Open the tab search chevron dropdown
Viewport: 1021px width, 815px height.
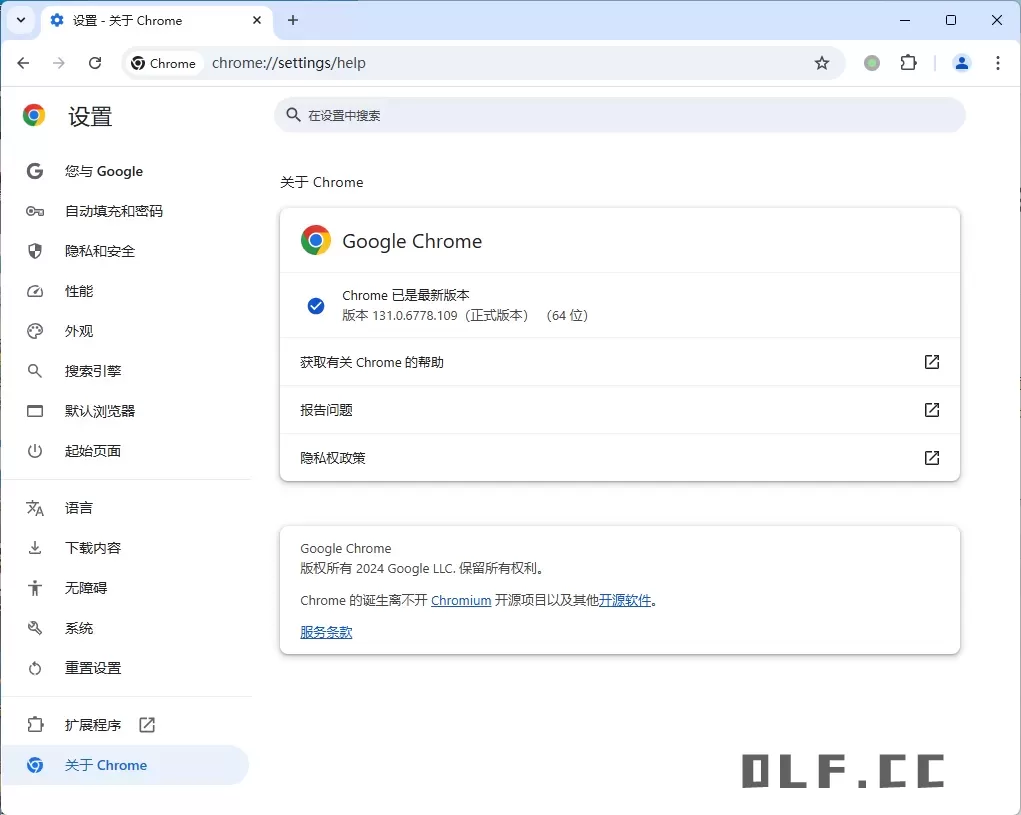(20, 20)
